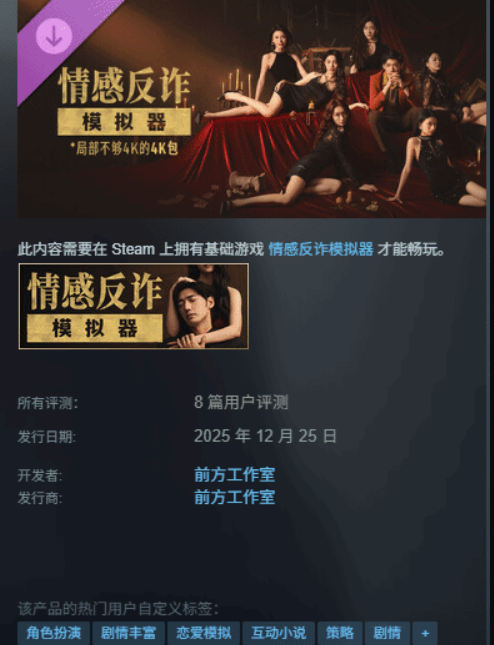Open the developer 前方工作室 link

pyautogui.click(x=234, y=475)
